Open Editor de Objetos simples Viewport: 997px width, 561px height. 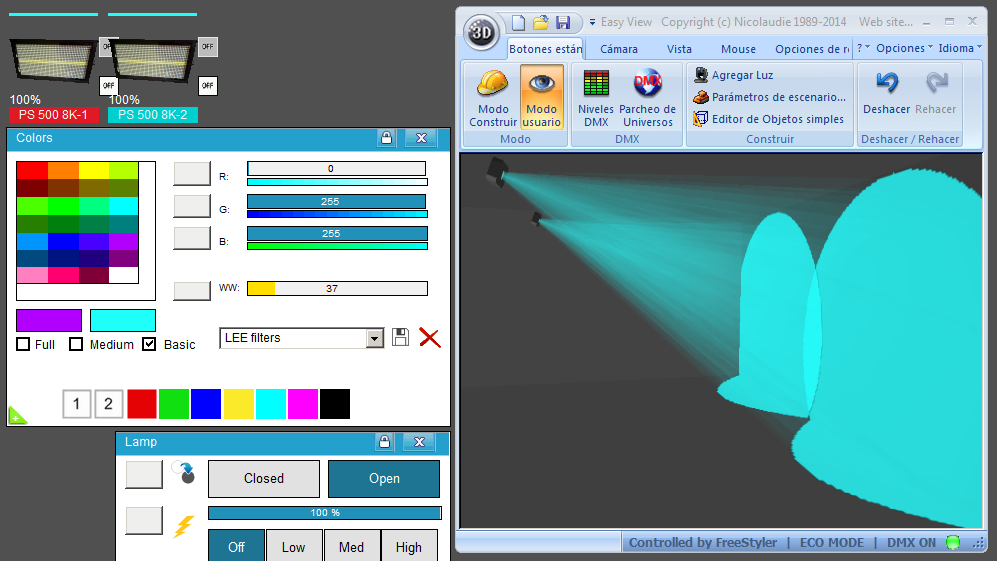click(x=769, y=119)
